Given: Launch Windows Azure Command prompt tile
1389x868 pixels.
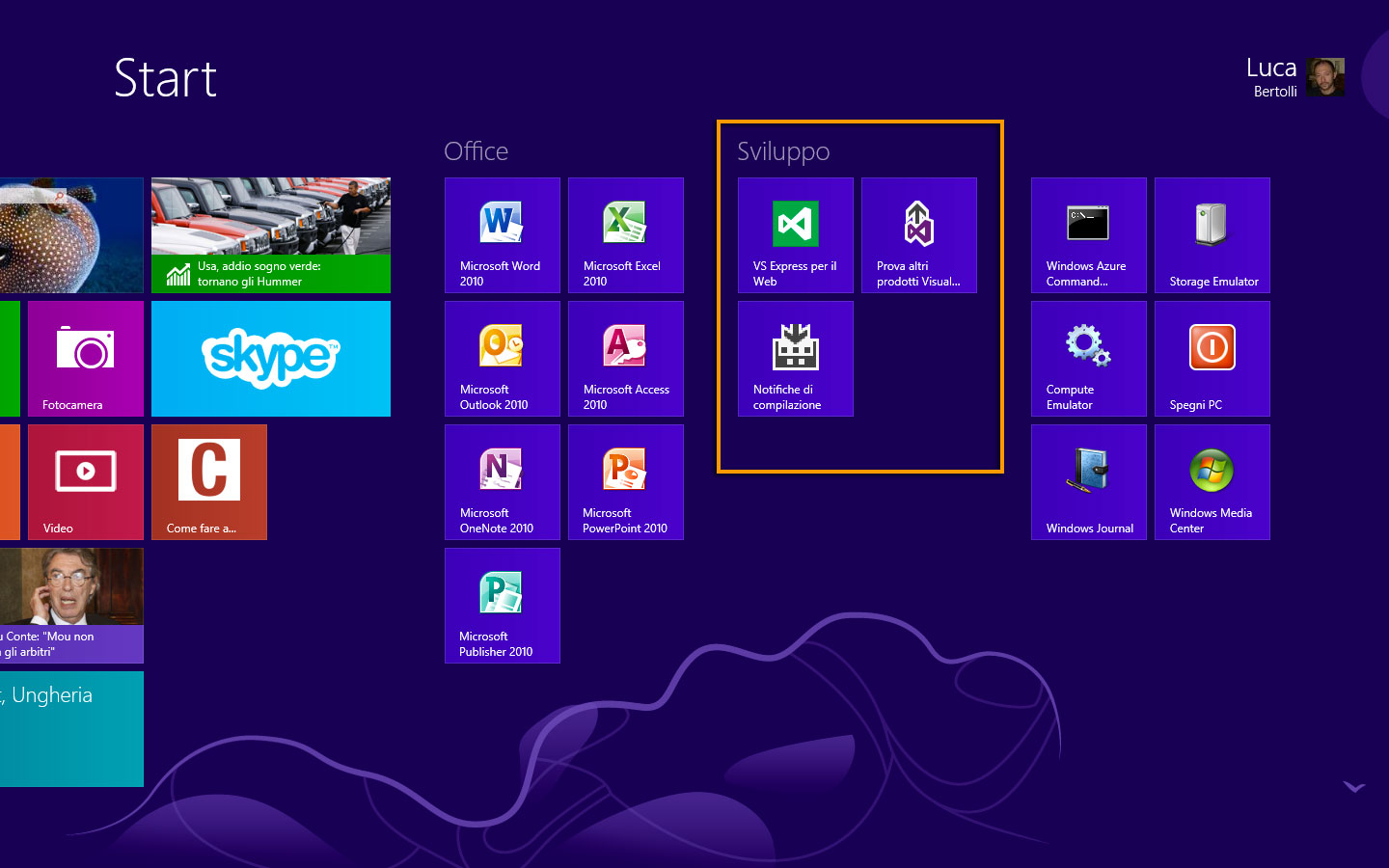Looking at the screenshot, I should (x=1089, y=235).
